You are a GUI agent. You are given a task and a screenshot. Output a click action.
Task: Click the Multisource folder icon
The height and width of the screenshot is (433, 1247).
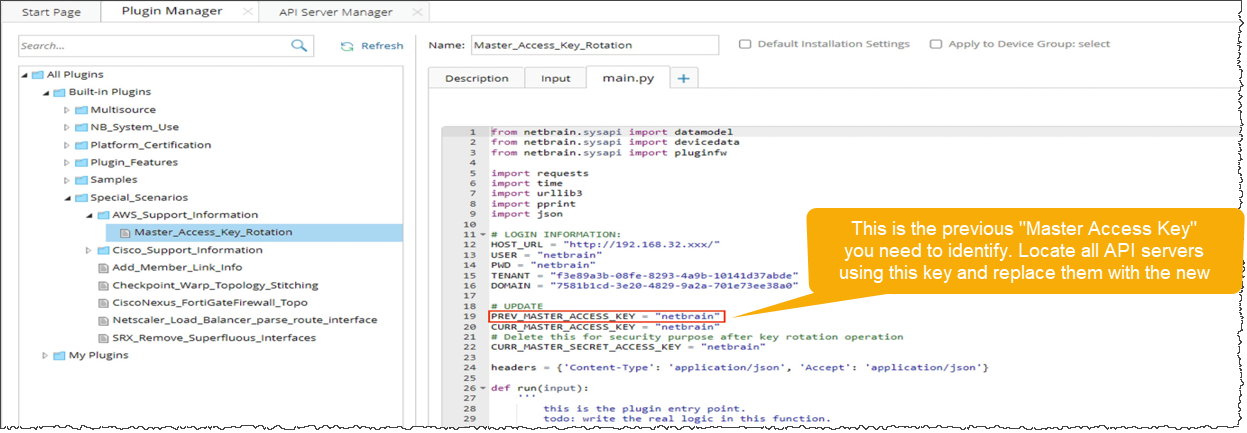(81, 110)
